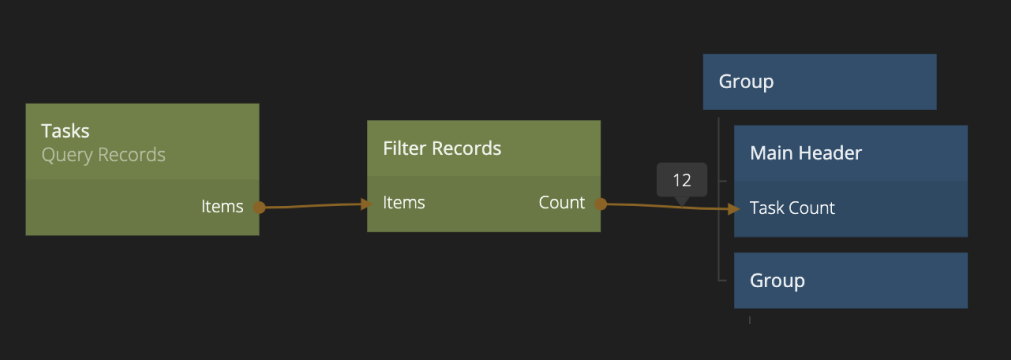Click the Count output label
Viewport: 1011px width, 360px height.
(x=562, y=203)
